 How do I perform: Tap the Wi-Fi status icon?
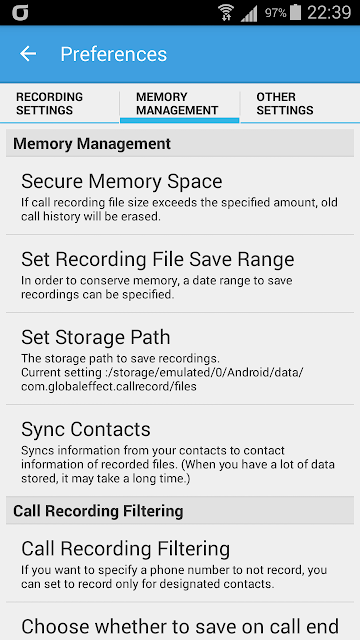click(226, 13)
